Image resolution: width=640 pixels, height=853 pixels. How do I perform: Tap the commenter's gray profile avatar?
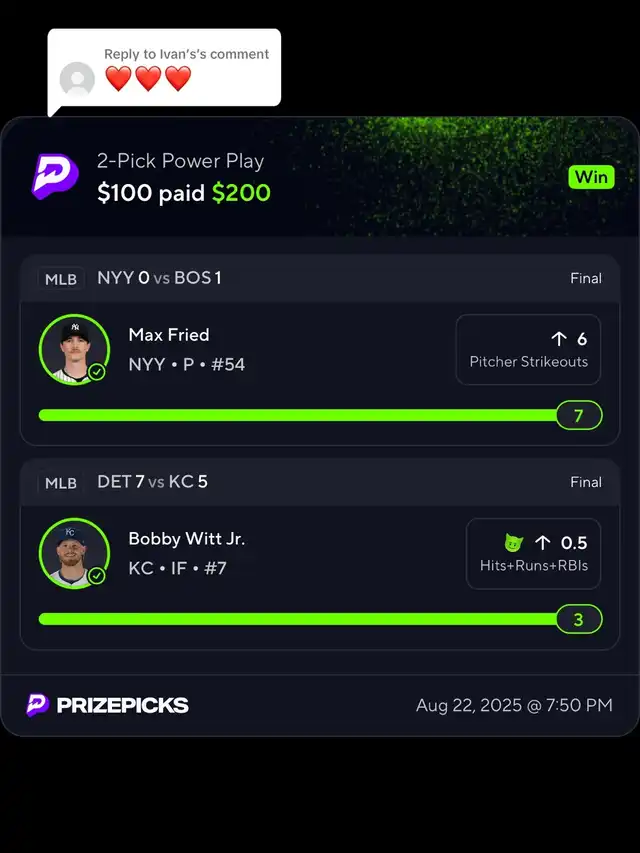pos(78,79)
